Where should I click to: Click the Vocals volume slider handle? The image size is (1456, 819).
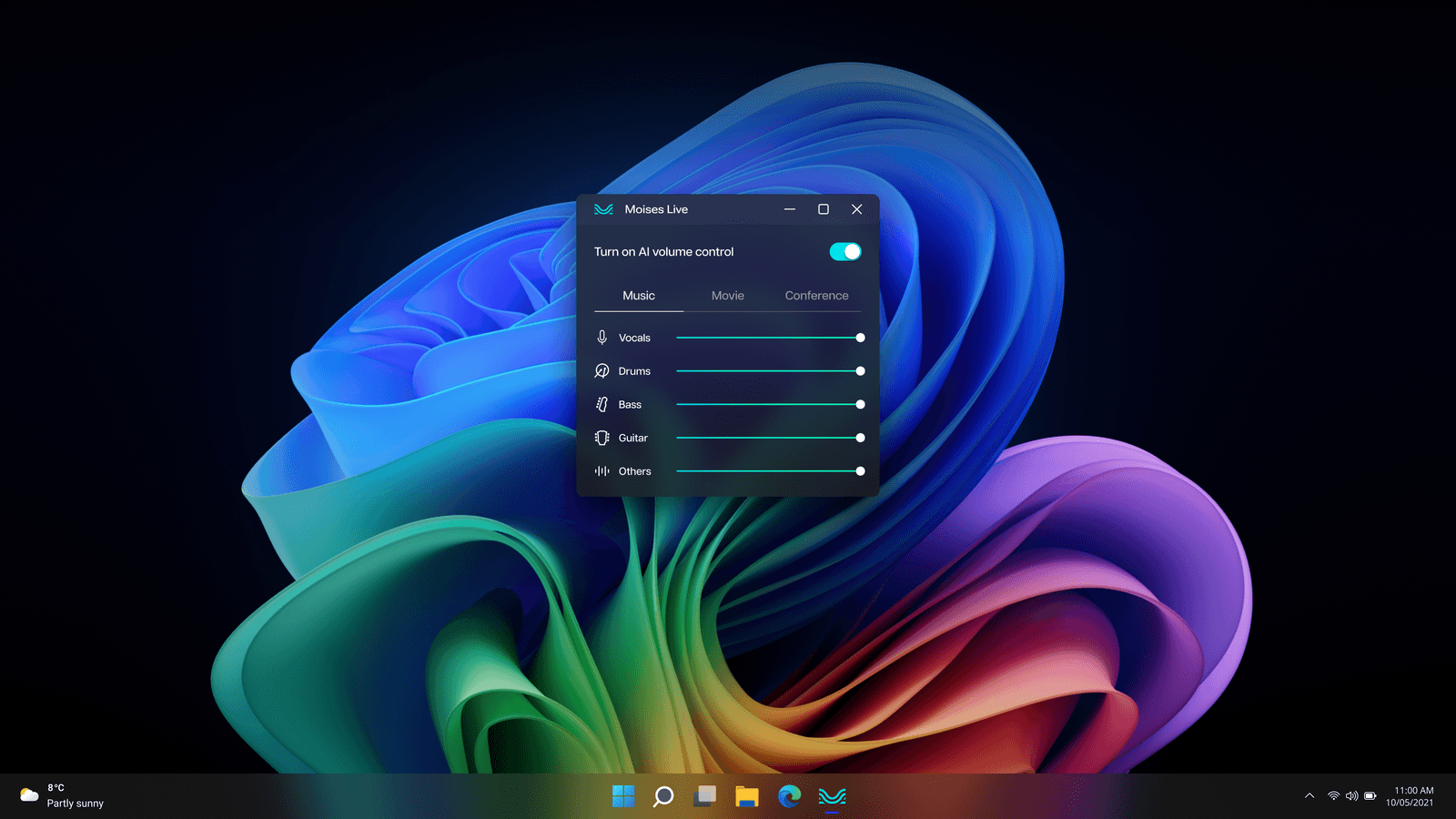860,338
